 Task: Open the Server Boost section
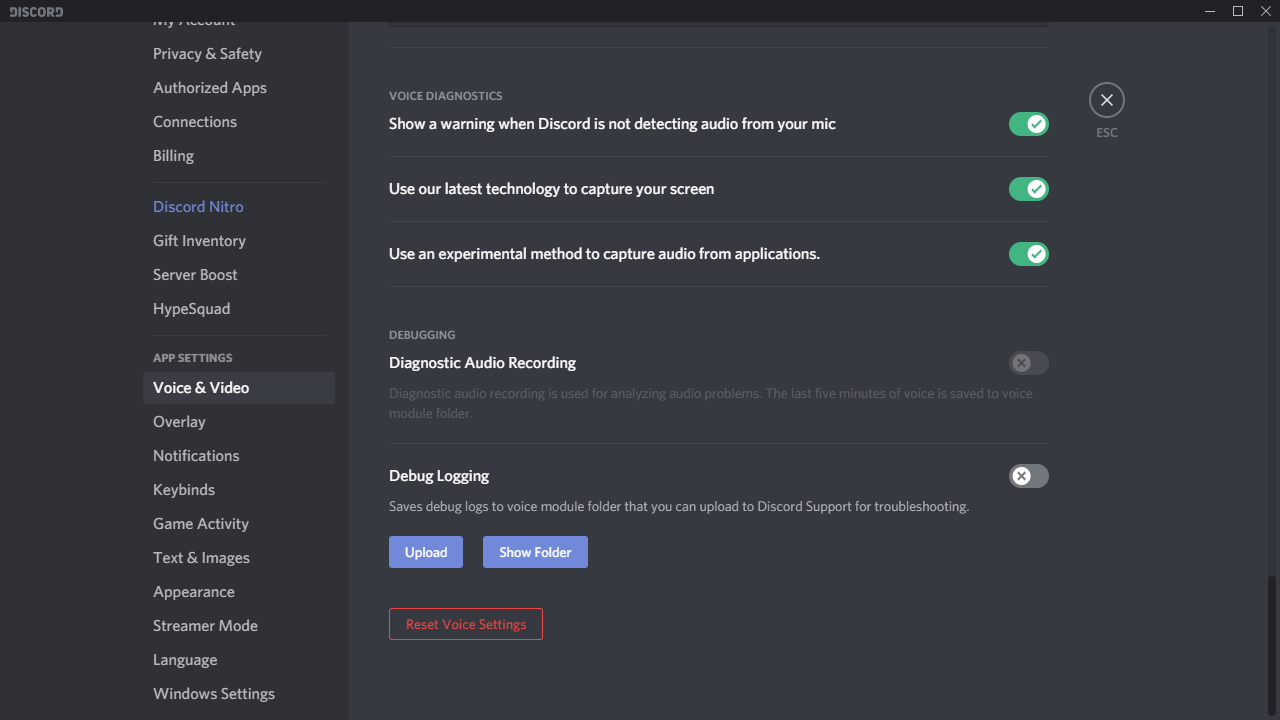[195, 275]
